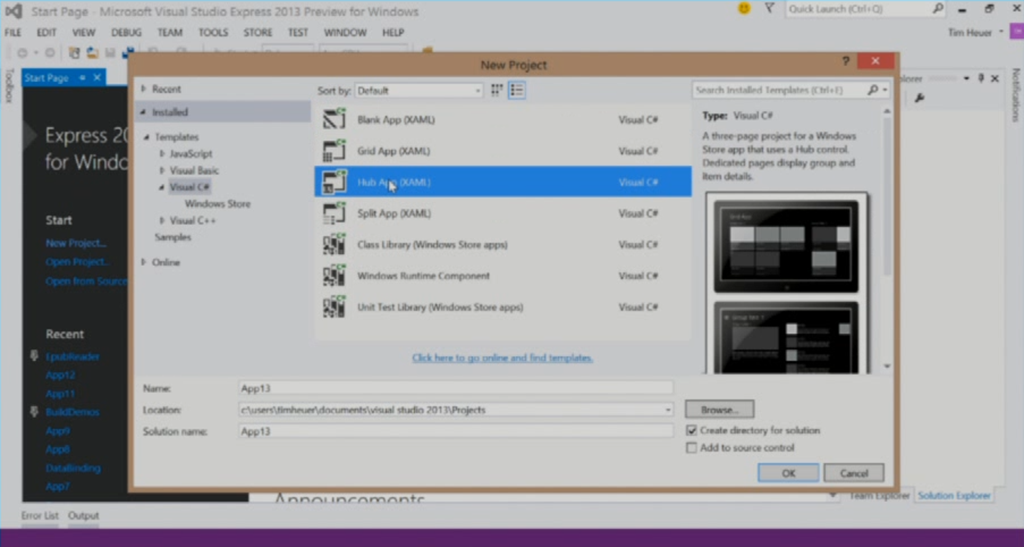Image resolution: width=1024 pixels, height=547 pixels.
Task: Click the Navigate Forward toolbar button
Action: click(x=50, y=52)
